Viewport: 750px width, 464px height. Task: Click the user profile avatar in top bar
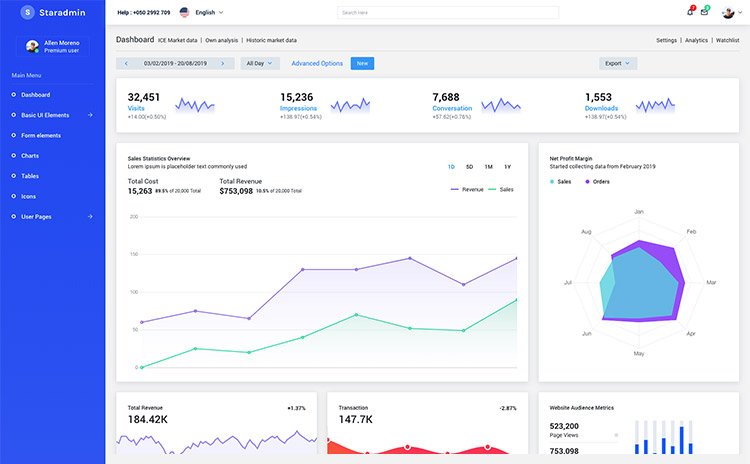click(729, 12)
